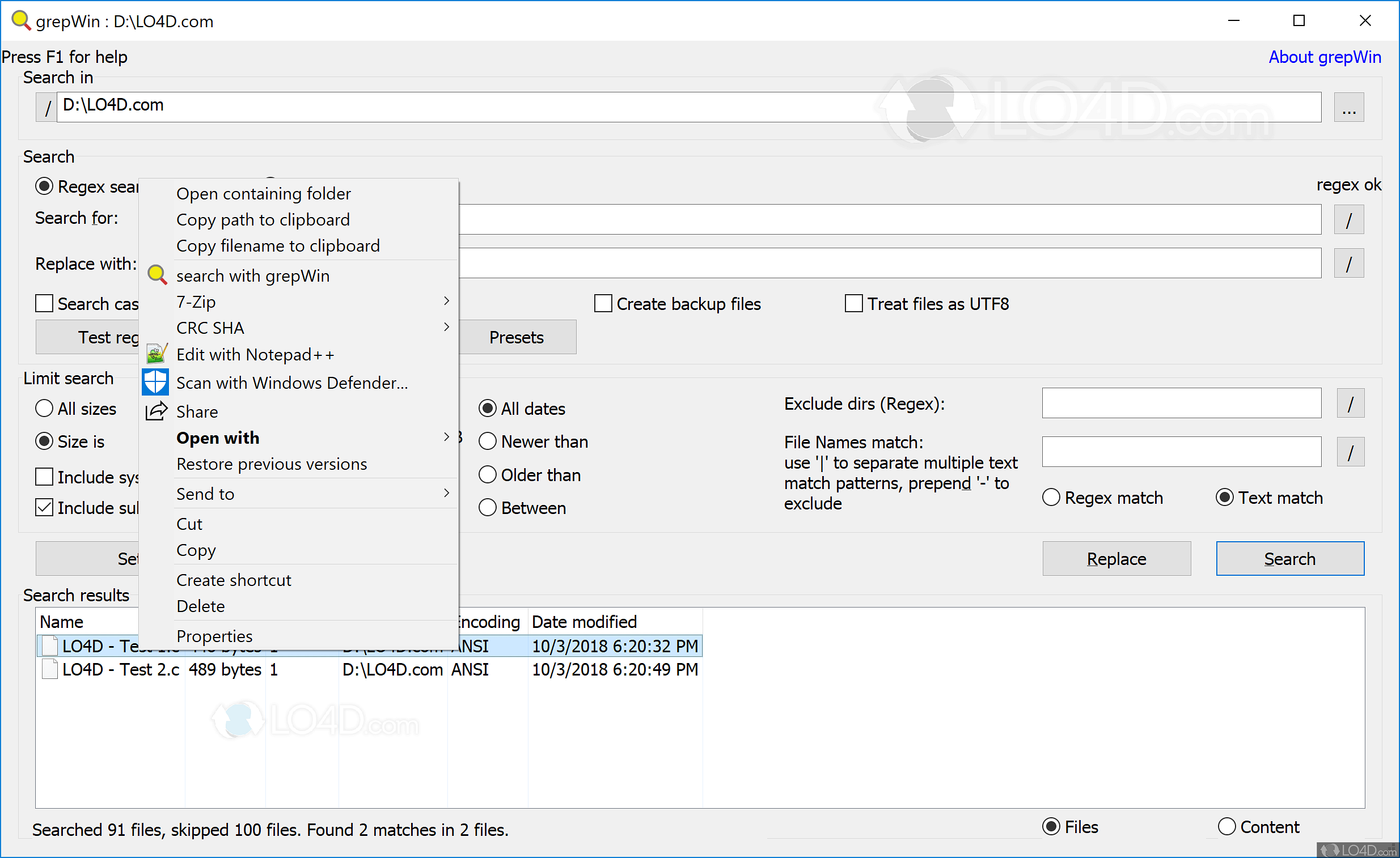The image size is (1400, 858).
Task: Open Properties from context menu
Action: [x=214, y=636]
